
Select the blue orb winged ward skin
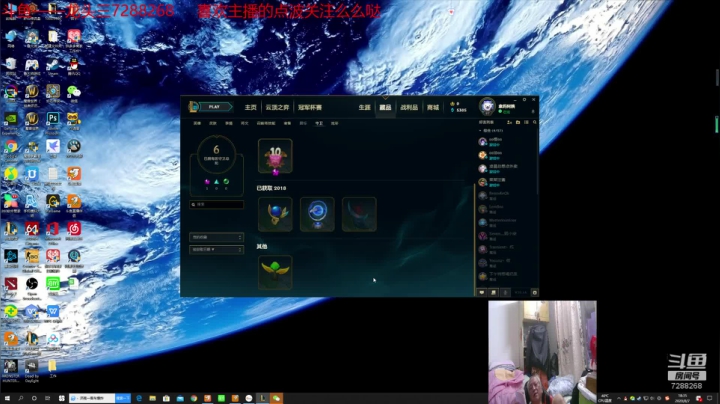[x=275, y=214]
